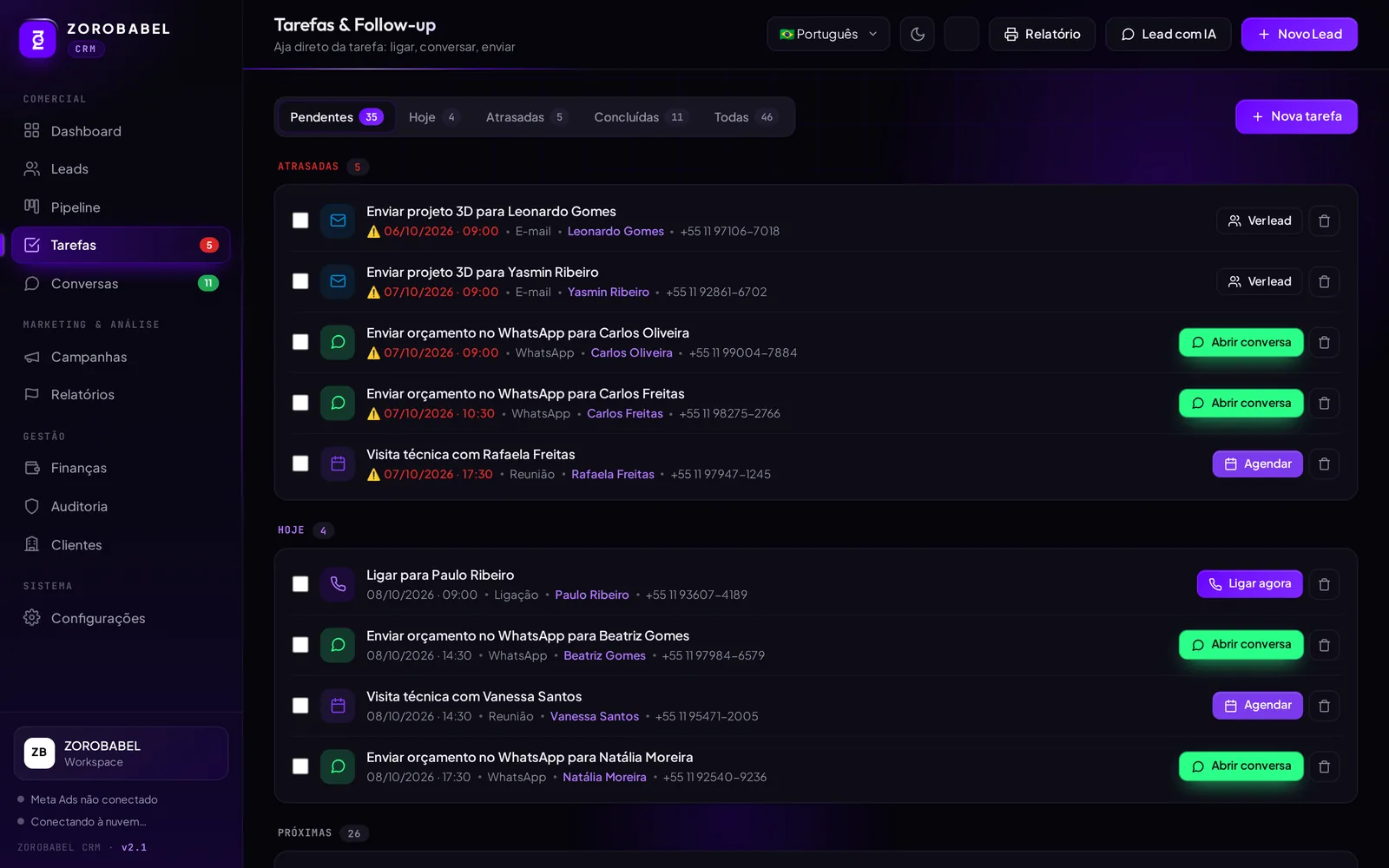1389x868 pixels.
Task: Tick checkbox for Natália Moreira orçamento task
Action: pyautogui.click(x=300, y=766)
